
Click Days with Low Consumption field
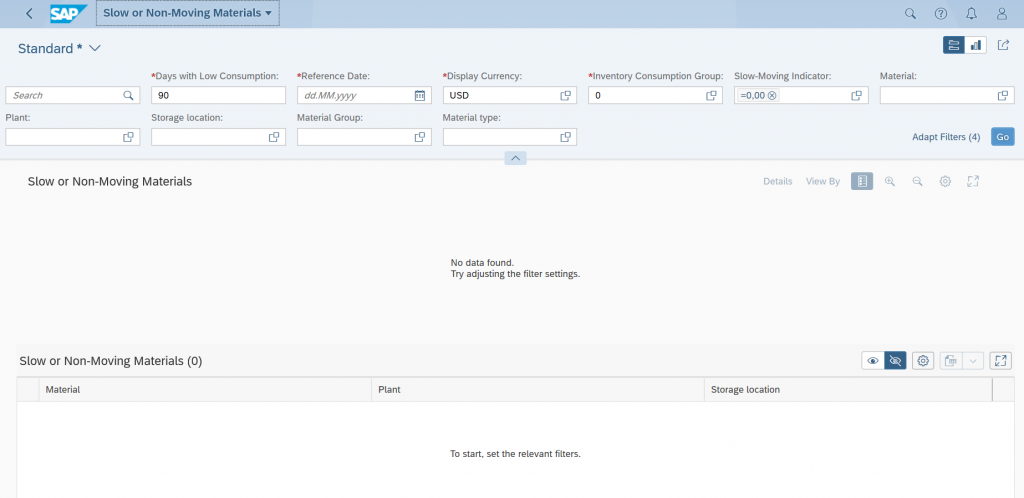[x=218, y=95]
